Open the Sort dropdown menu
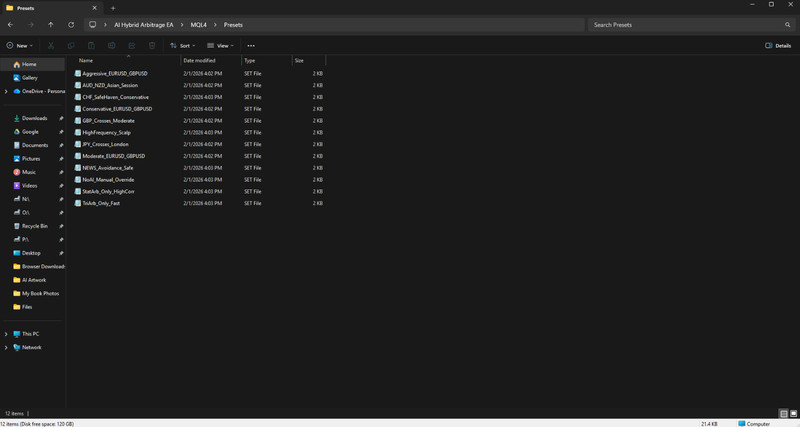Screen dimensions: 800x427 click(x=183, y=45)
